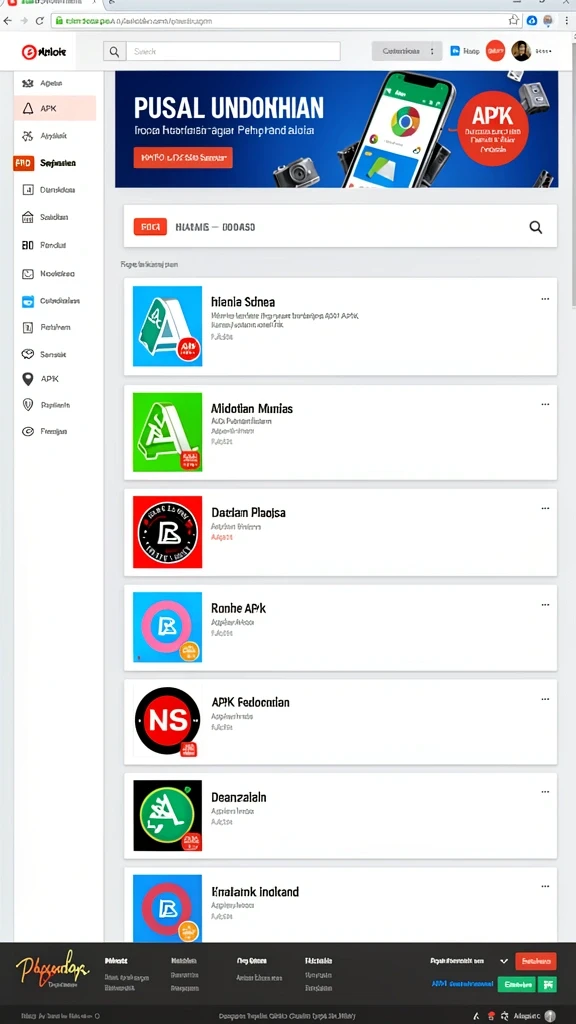Screen dimensions: 576x1024
Task: Click the green circle thumbnail of Deanzalain
Action: click(167, 815)
